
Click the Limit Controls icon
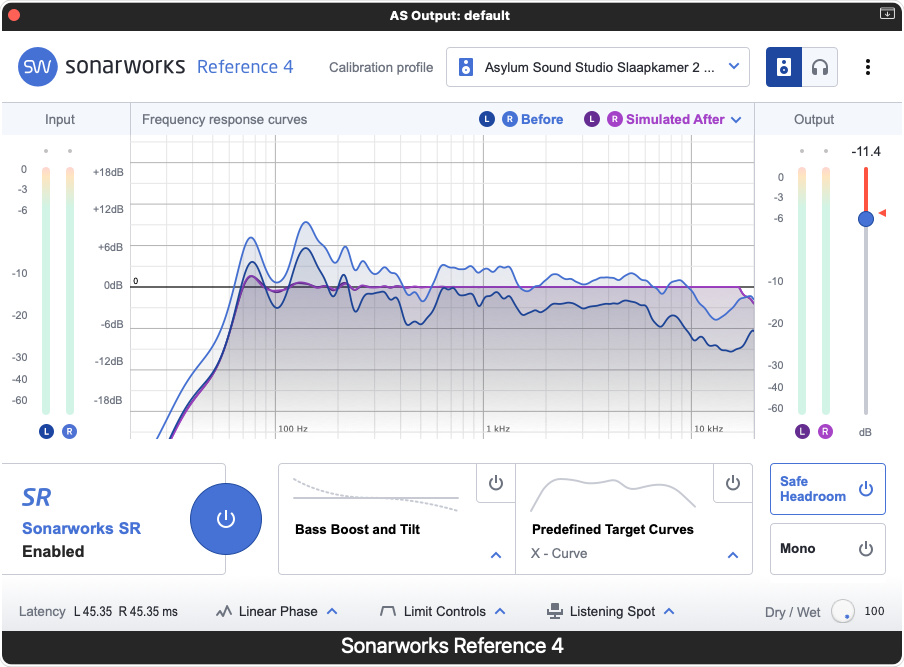(388, 611)
